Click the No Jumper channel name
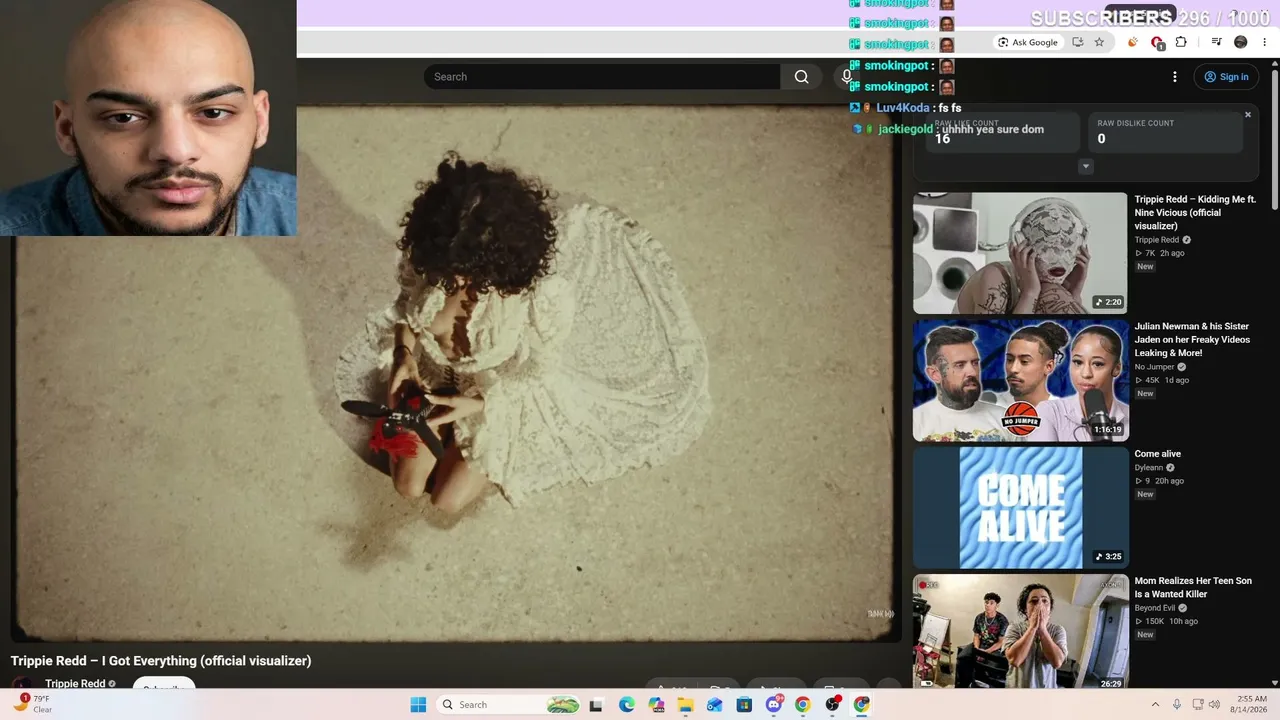Screen dimensions: 1280x720 pos(1154,367)
